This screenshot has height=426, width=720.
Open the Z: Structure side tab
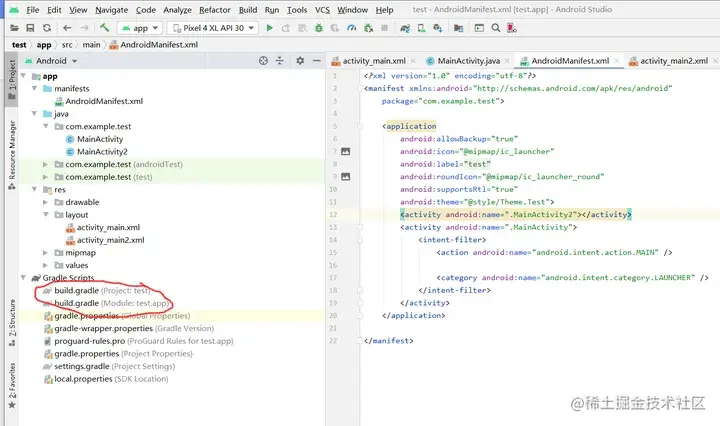coord(12,323)
